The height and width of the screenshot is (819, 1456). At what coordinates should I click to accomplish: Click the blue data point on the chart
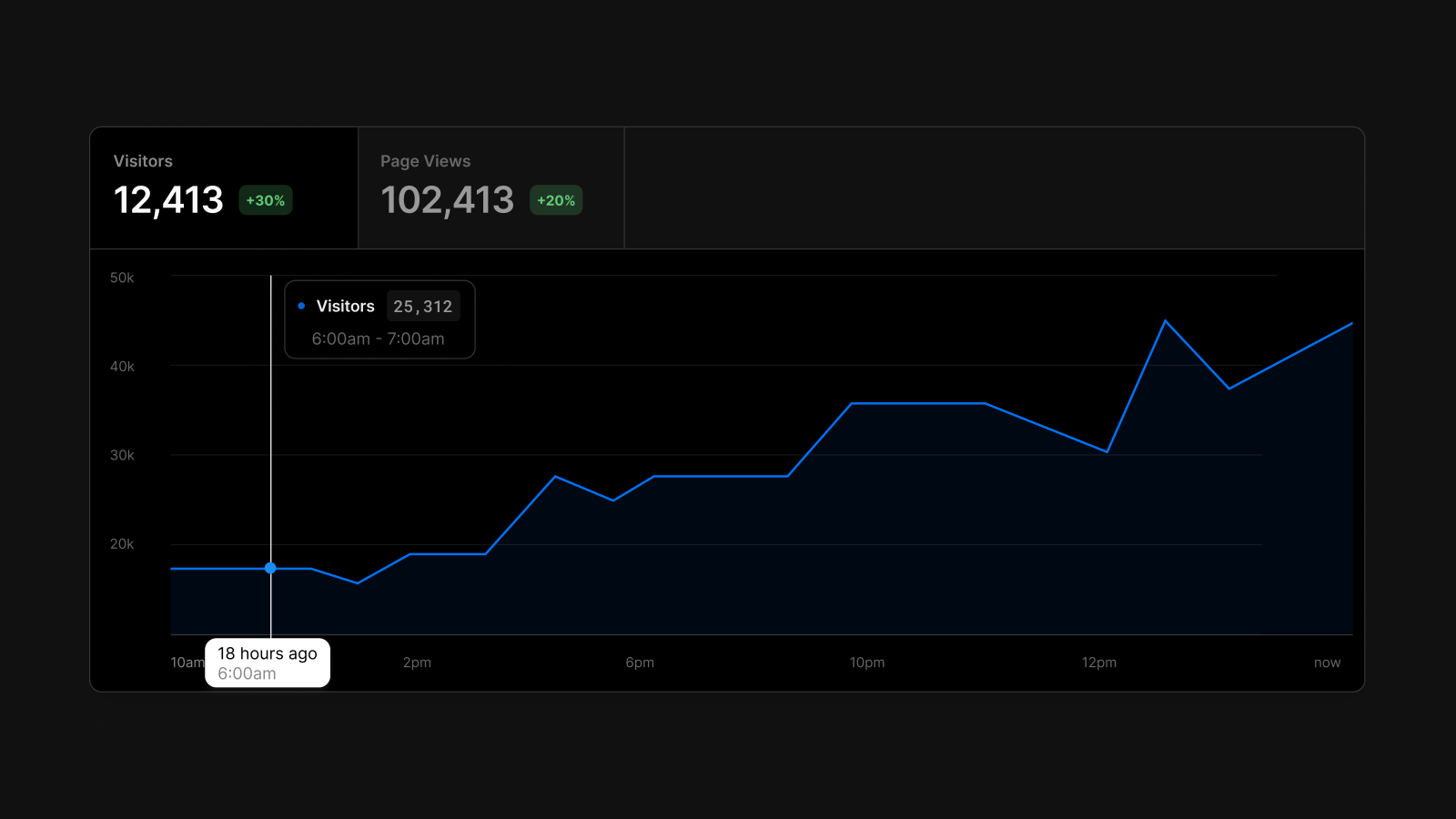[270, 567]
